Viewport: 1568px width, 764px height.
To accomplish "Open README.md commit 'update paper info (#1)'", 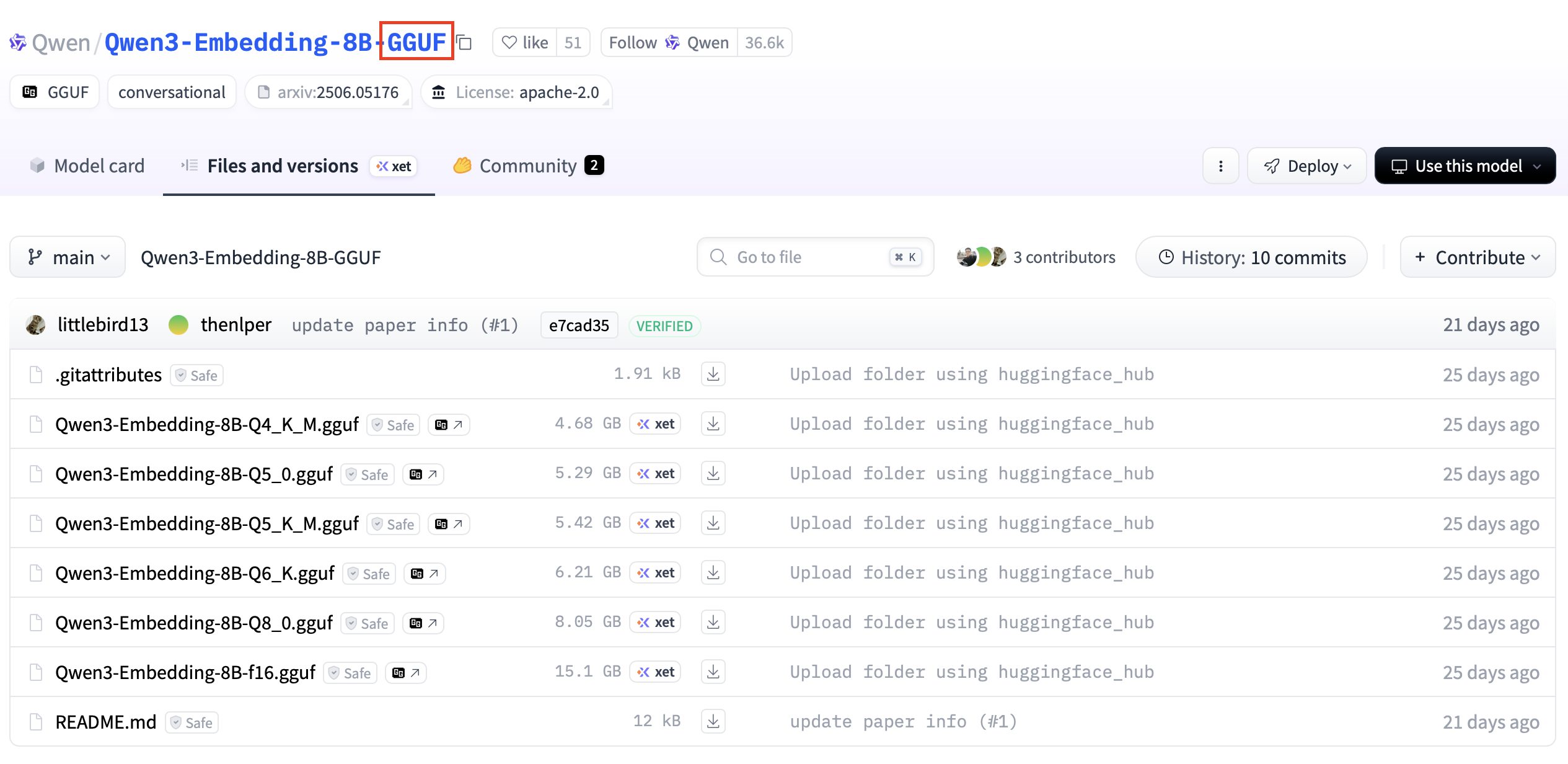I will coord(903,722).
